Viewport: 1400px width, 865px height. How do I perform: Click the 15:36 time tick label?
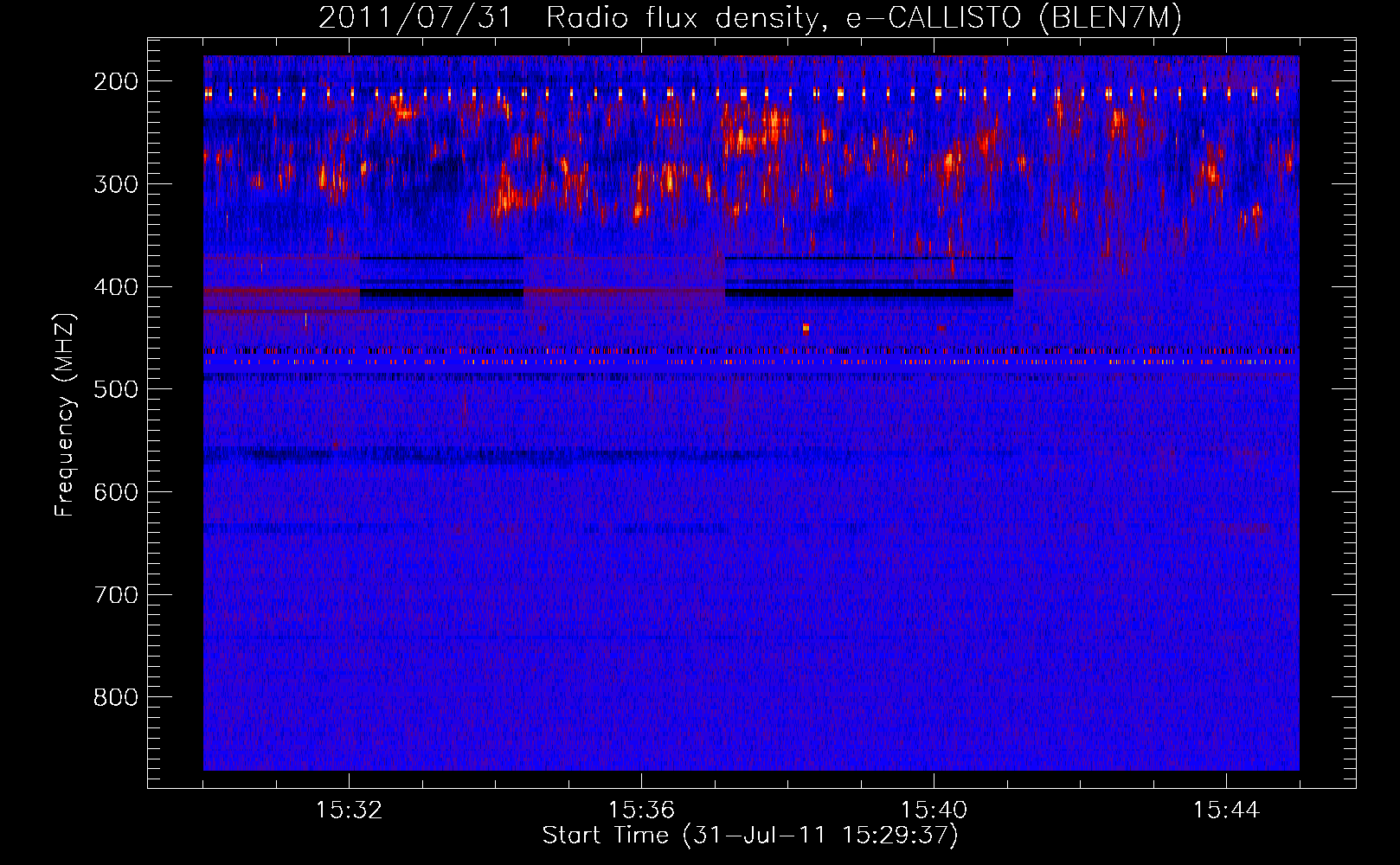pos(641,811)
